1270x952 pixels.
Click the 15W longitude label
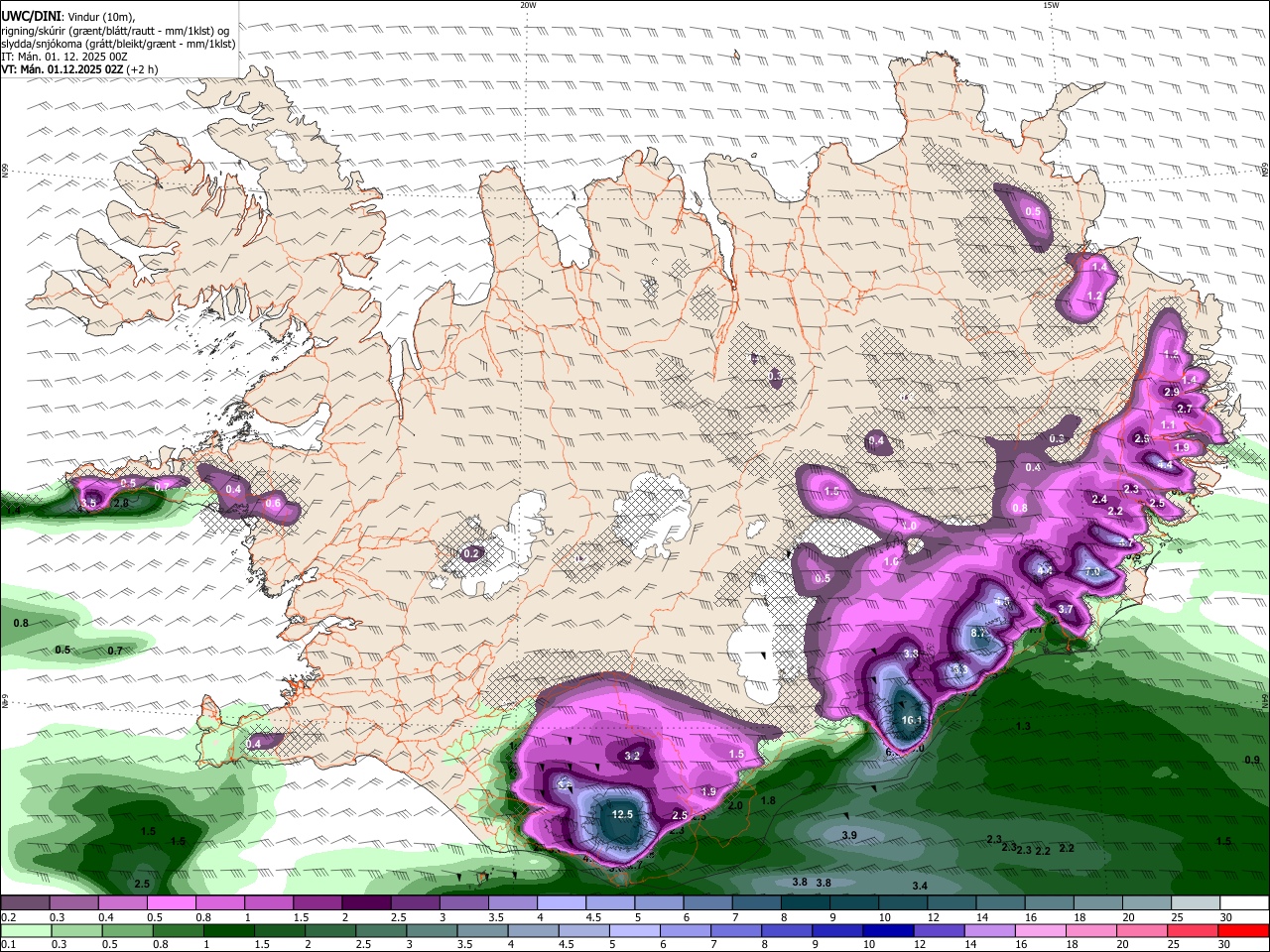(x=1050, y=5)
